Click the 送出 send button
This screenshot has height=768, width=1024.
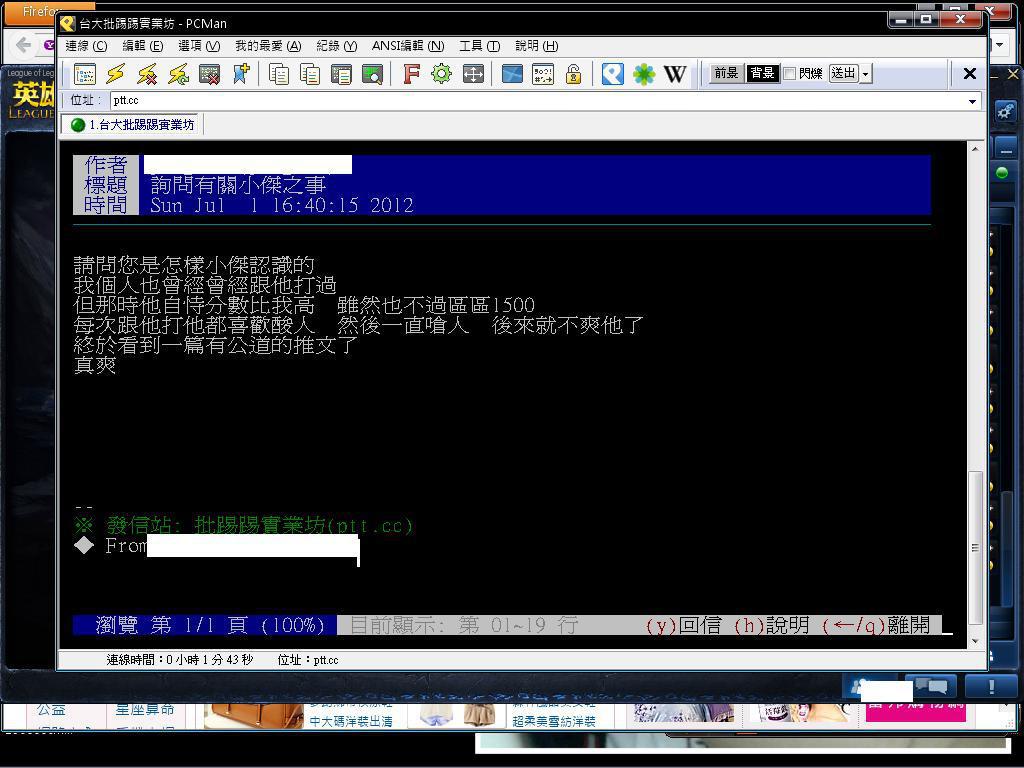[x=843, y=73]
